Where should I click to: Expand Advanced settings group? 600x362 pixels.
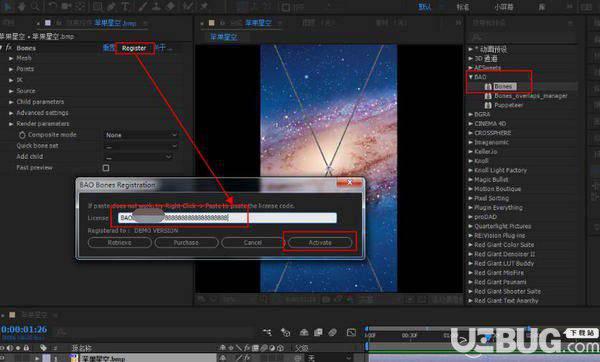(x=11, y=113)
